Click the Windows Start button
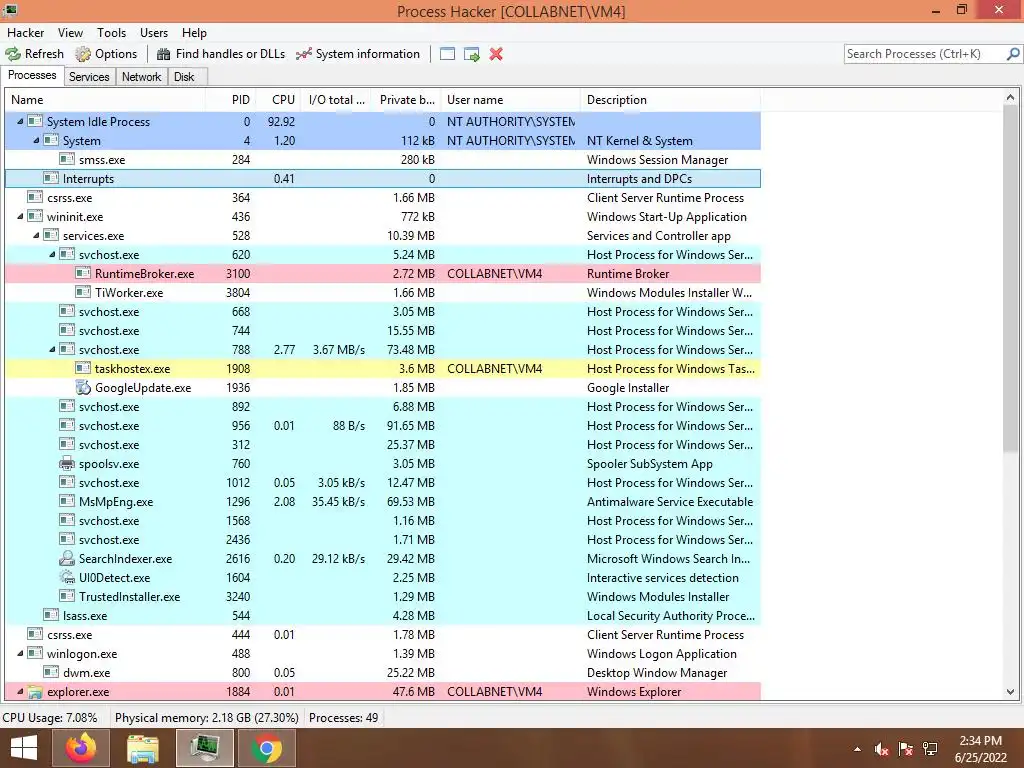This screenshot has width=1024, height=768. (x=24, y=748)
